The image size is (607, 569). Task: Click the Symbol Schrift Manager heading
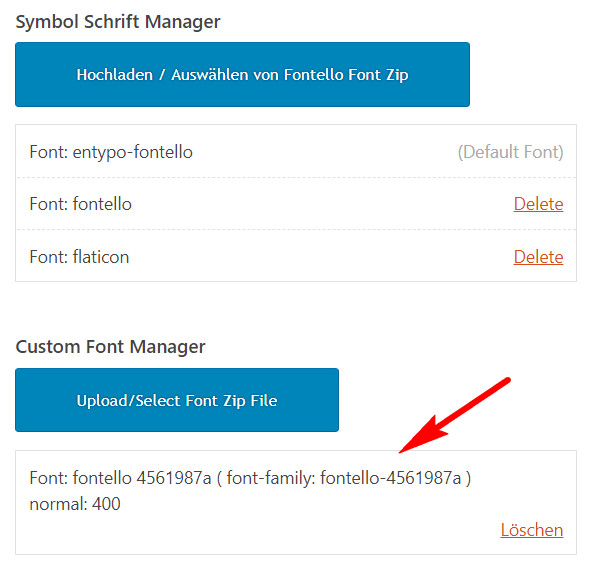click(x=118, y=22)
